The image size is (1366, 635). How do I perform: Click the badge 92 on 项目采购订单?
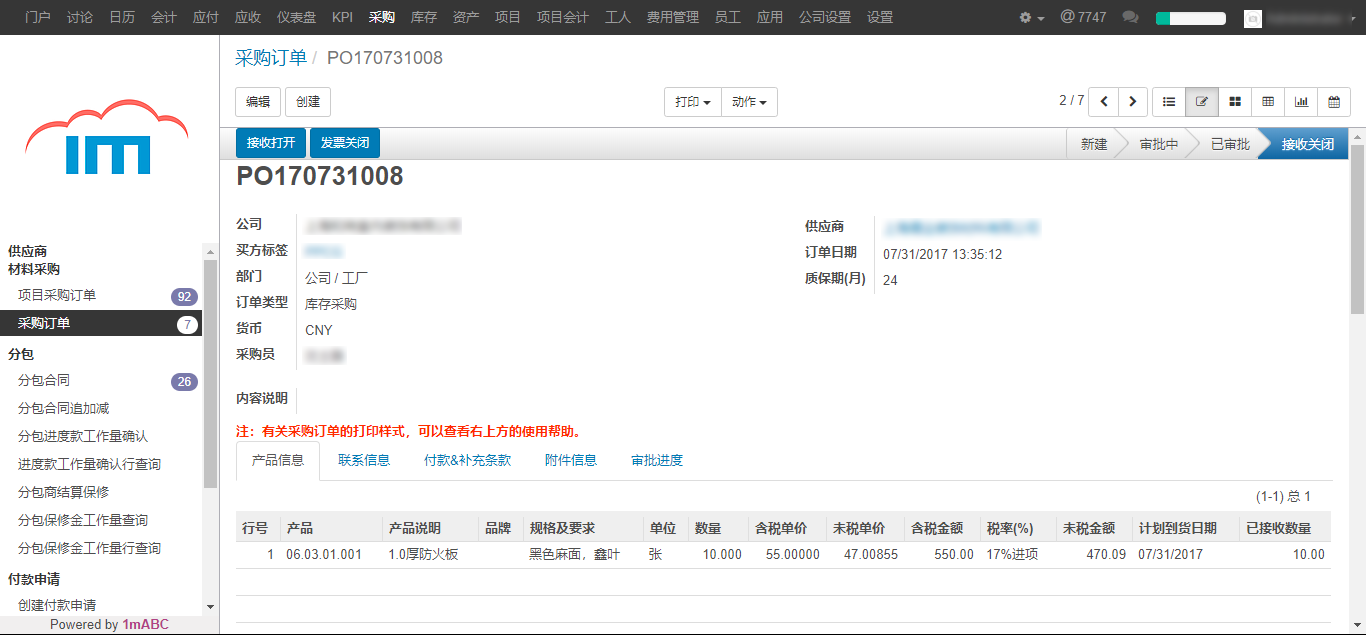click(x=184, y=297)
